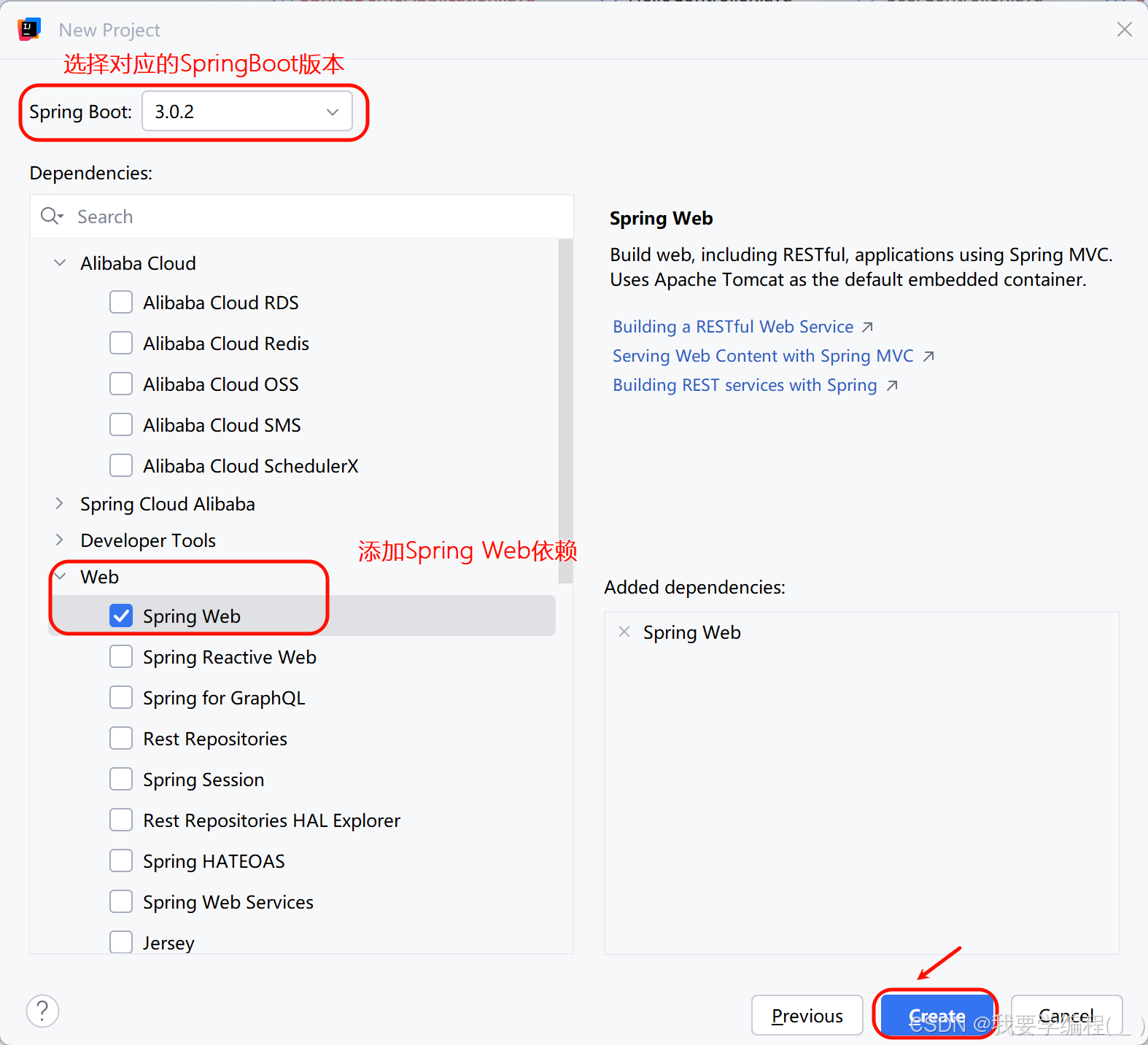The image size is (1148, 1045).
Task: Open the help question mark icon
Action: pyautogui.click(x=42, y=1011)
